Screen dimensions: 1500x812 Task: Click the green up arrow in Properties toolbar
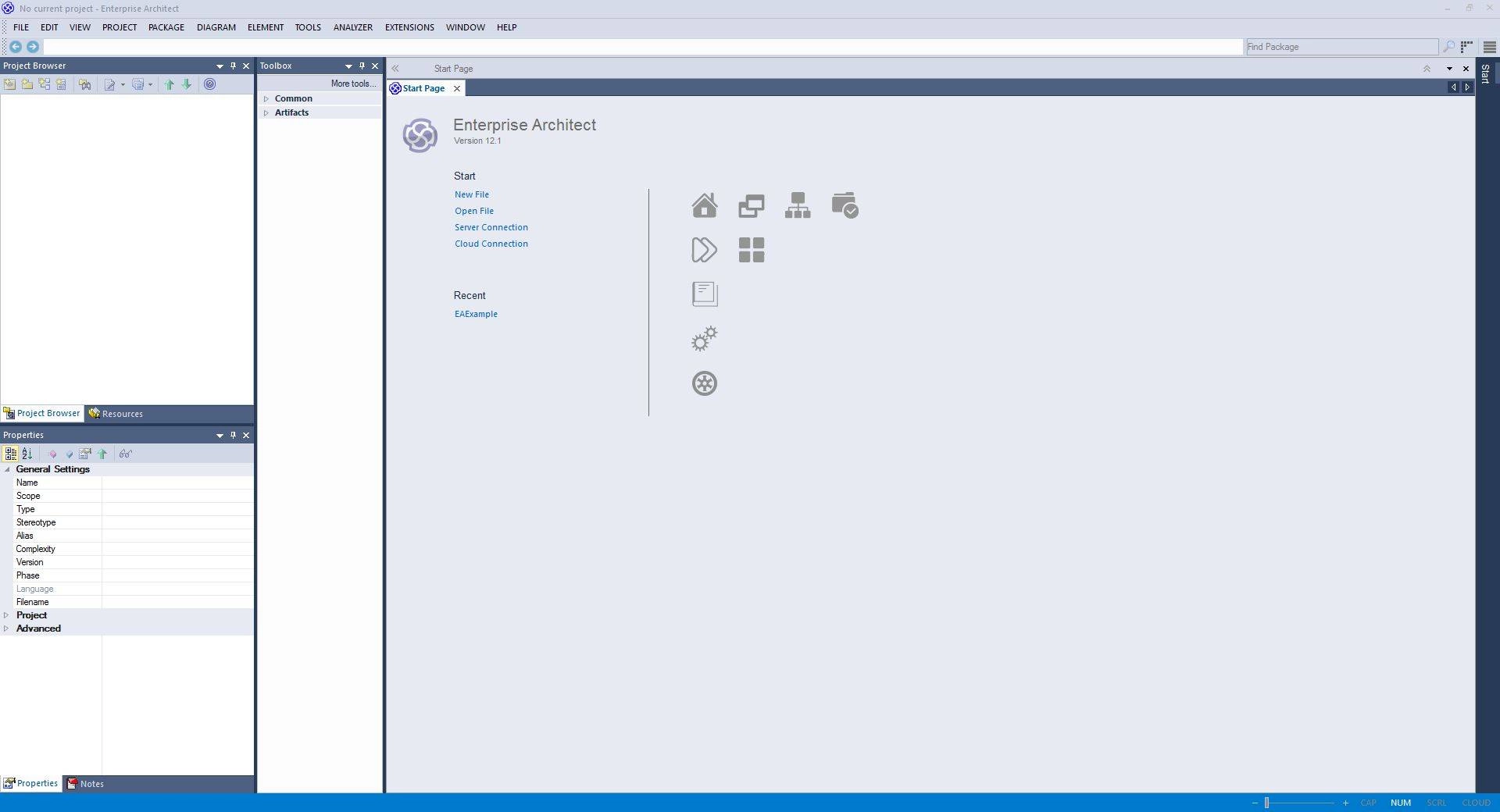click(x=102, y=454)
